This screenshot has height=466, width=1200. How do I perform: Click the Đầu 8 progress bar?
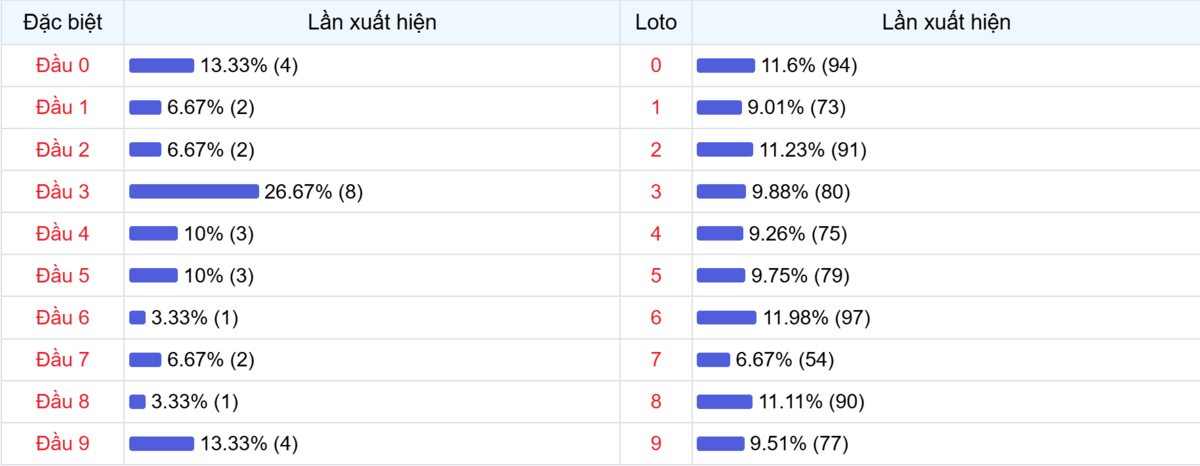pos(137,402)
